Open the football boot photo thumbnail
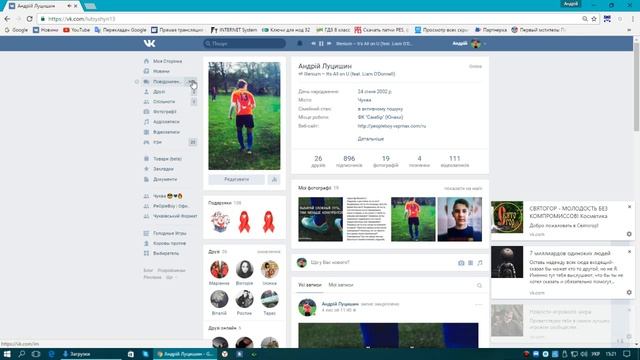 coord(320,220)
